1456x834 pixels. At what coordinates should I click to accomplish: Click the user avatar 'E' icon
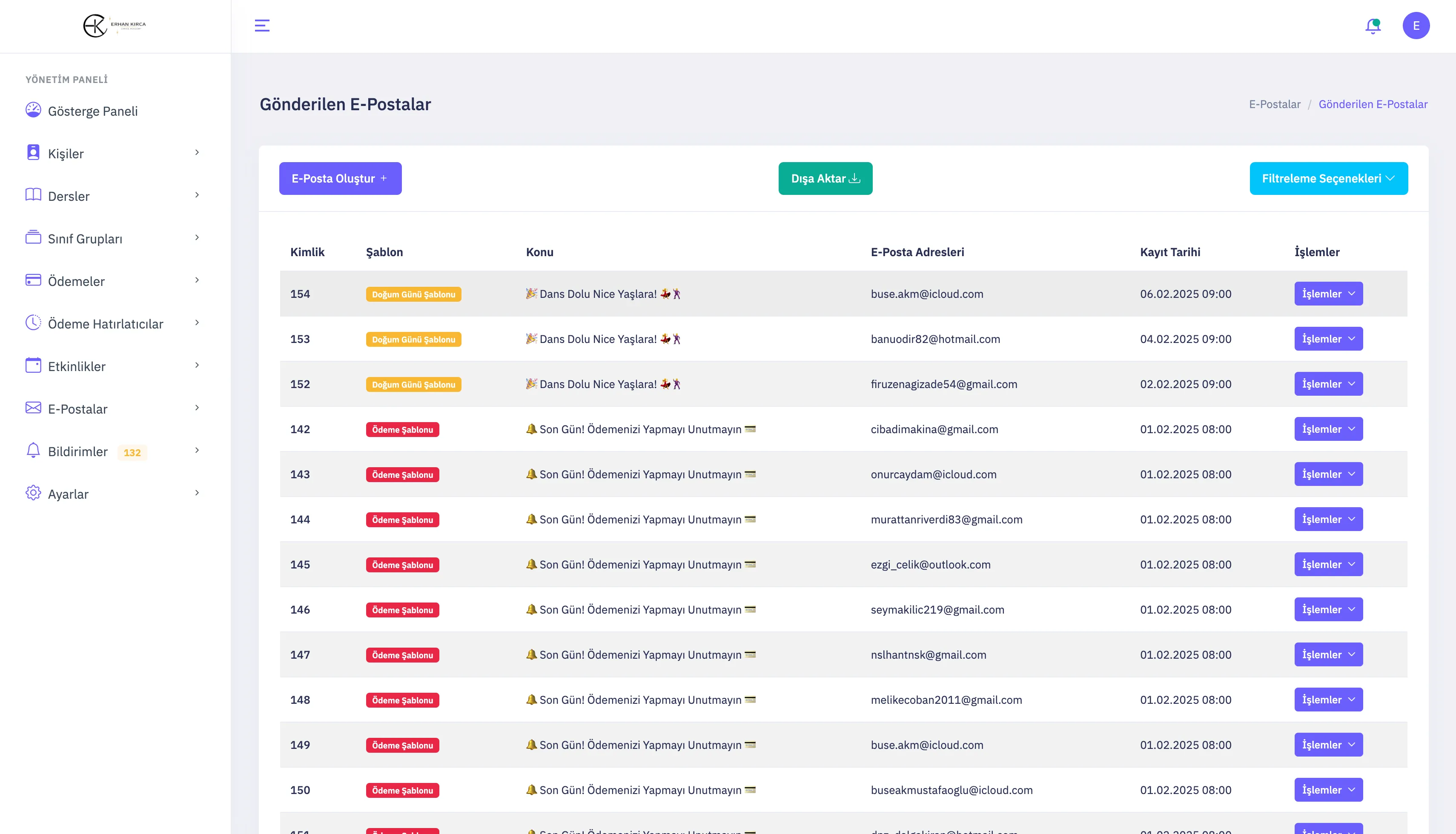click(1415, 26)
